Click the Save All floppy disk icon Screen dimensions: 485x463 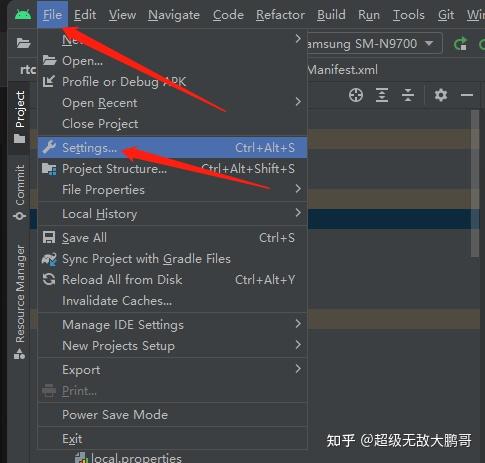[49, 237]
